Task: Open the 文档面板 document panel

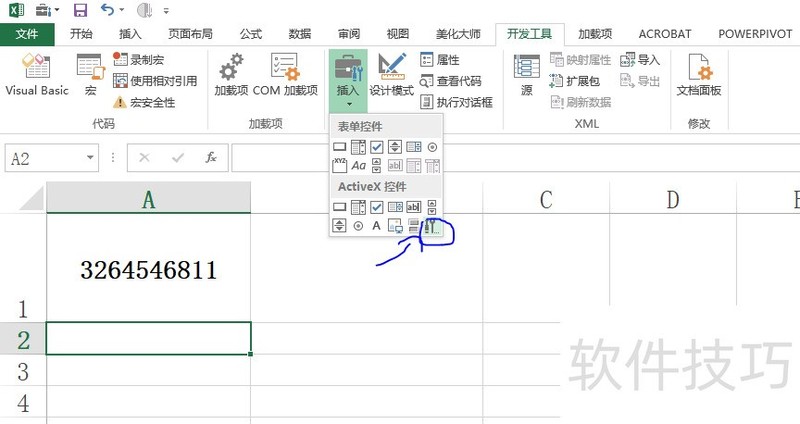Action: point(698,75)
